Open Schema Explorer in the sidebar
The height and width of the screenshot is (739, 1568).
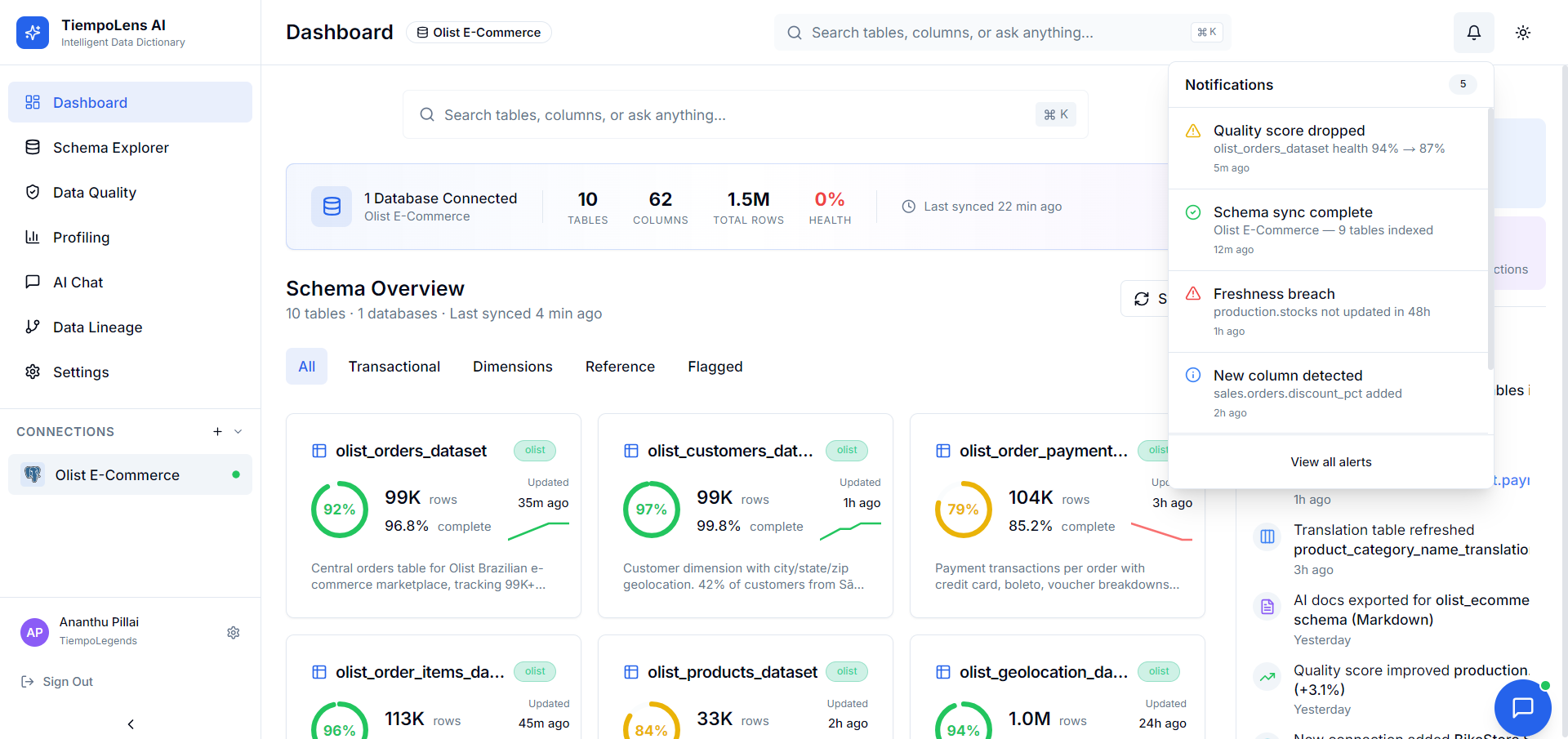(x=130, y=147)
